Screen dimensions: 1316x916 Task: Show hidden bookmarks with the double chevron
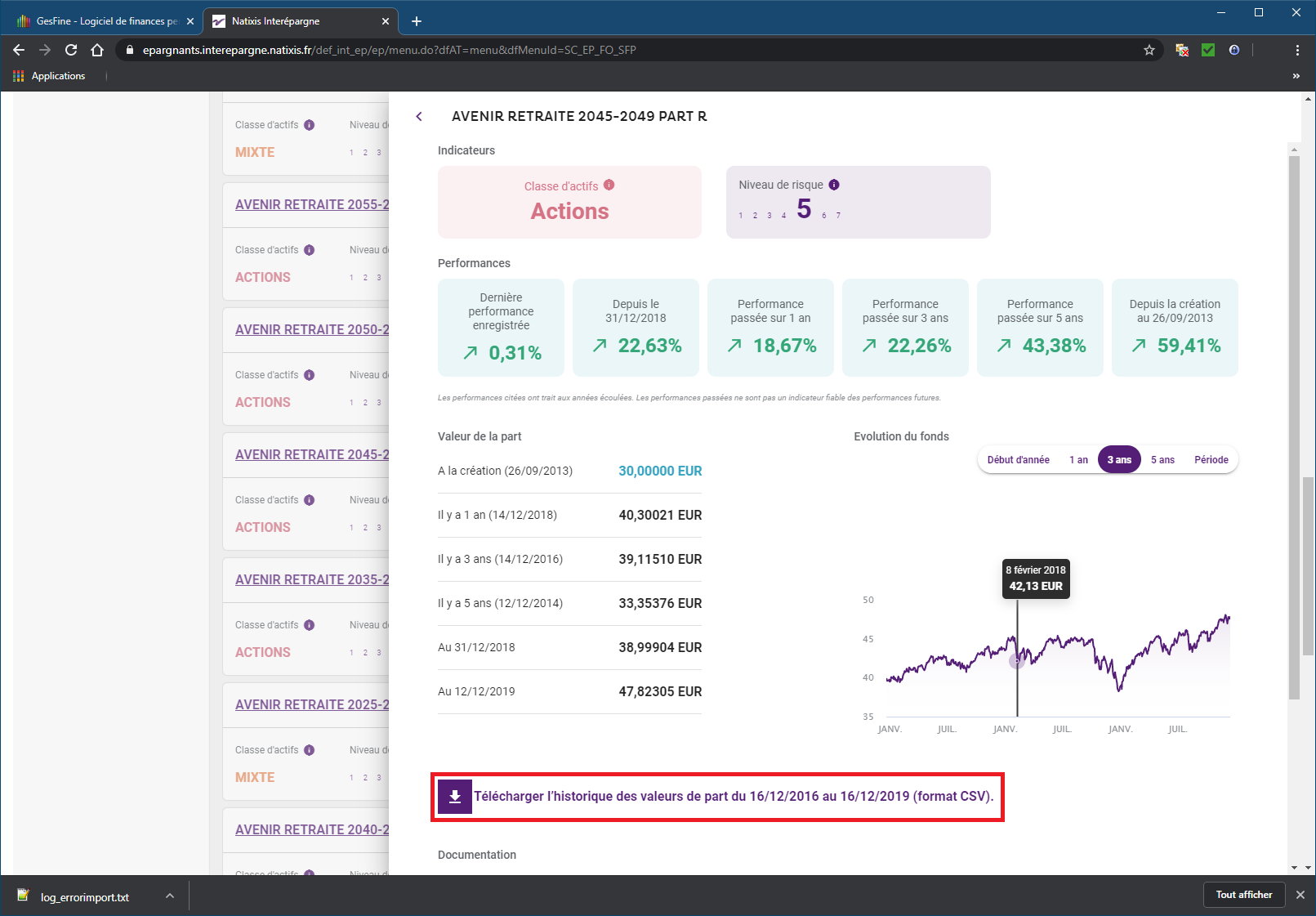[x=1296, y=76]
